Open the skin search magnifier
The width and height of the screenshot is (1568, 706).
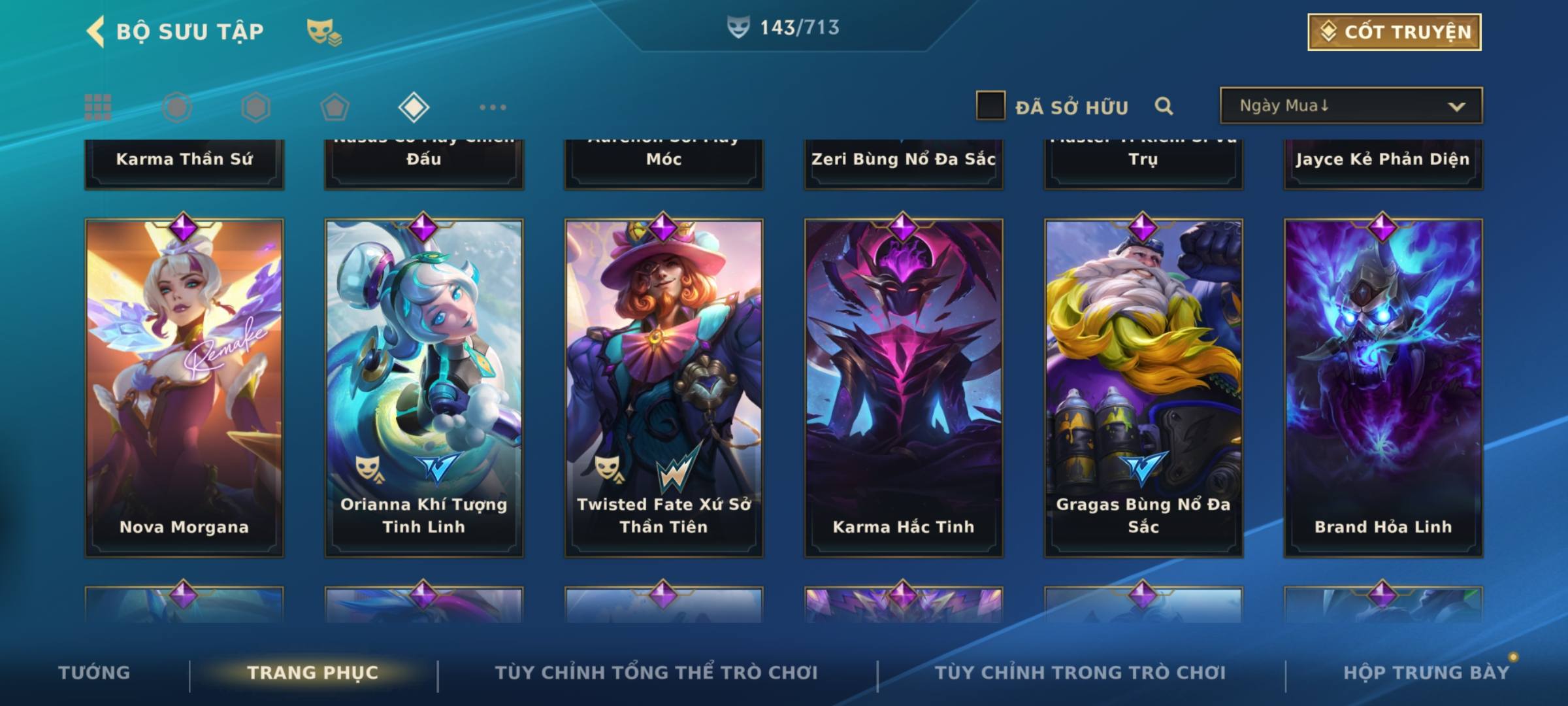[1164, 106]
